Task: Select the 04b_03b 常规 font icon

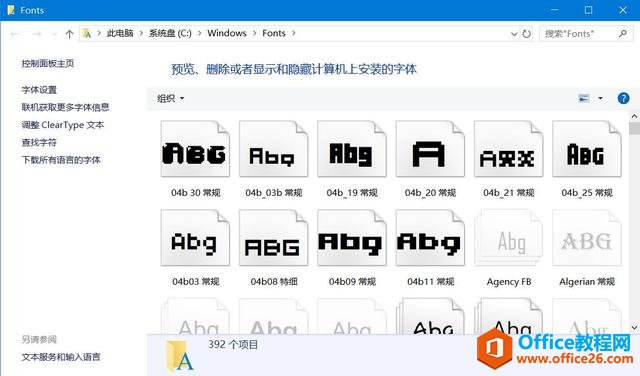Action: tap(273, 149)
